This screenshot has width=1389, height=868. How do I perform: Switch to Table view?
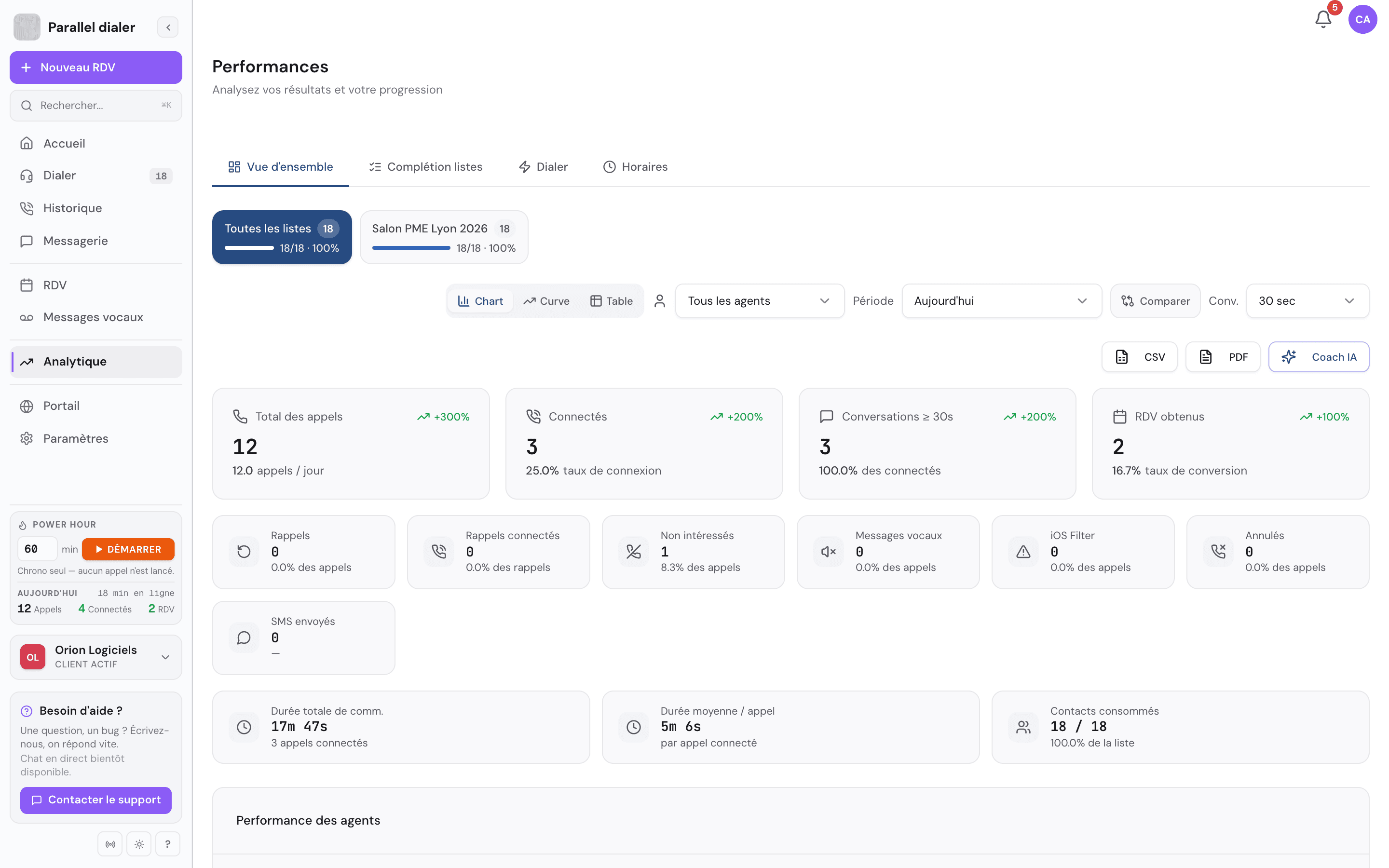click(611, 301)
